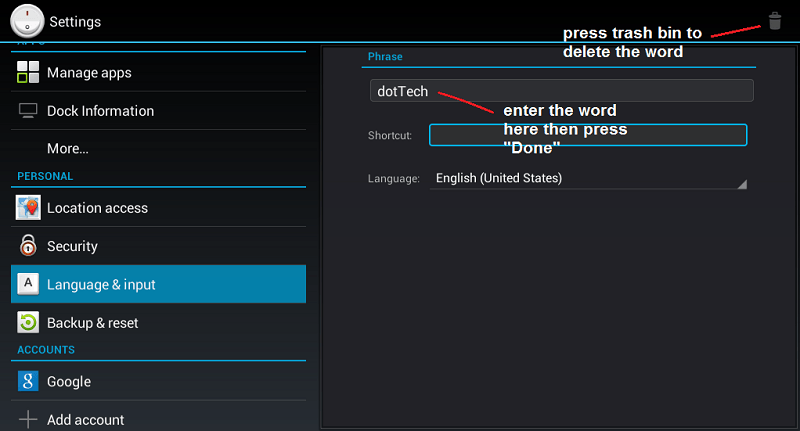Click the PERSONAL section header
The image size is (800, 431).
click(x=45, y=176)
